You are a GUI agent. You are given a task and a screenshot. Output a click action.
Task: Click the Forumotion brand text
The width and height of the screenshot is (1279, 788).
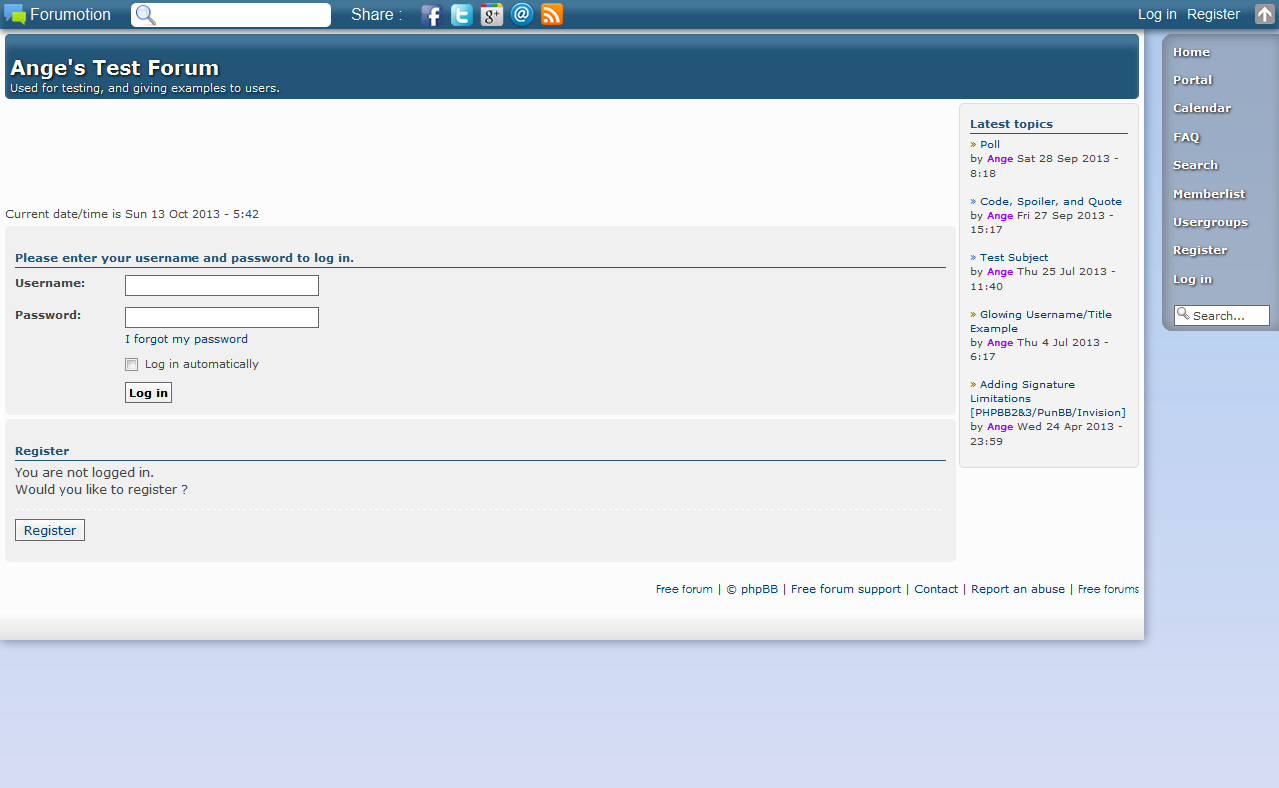tap(70, 14)
